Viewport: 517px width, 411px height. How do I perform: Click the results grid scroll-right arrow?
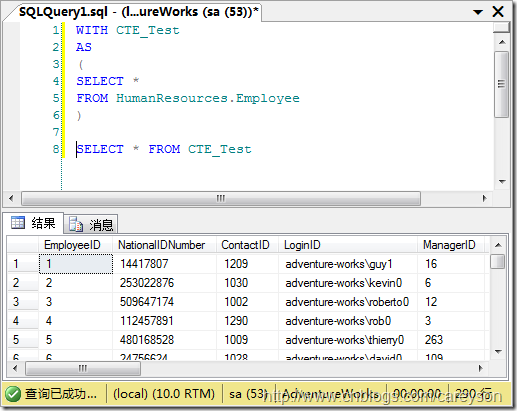point(480,368)
